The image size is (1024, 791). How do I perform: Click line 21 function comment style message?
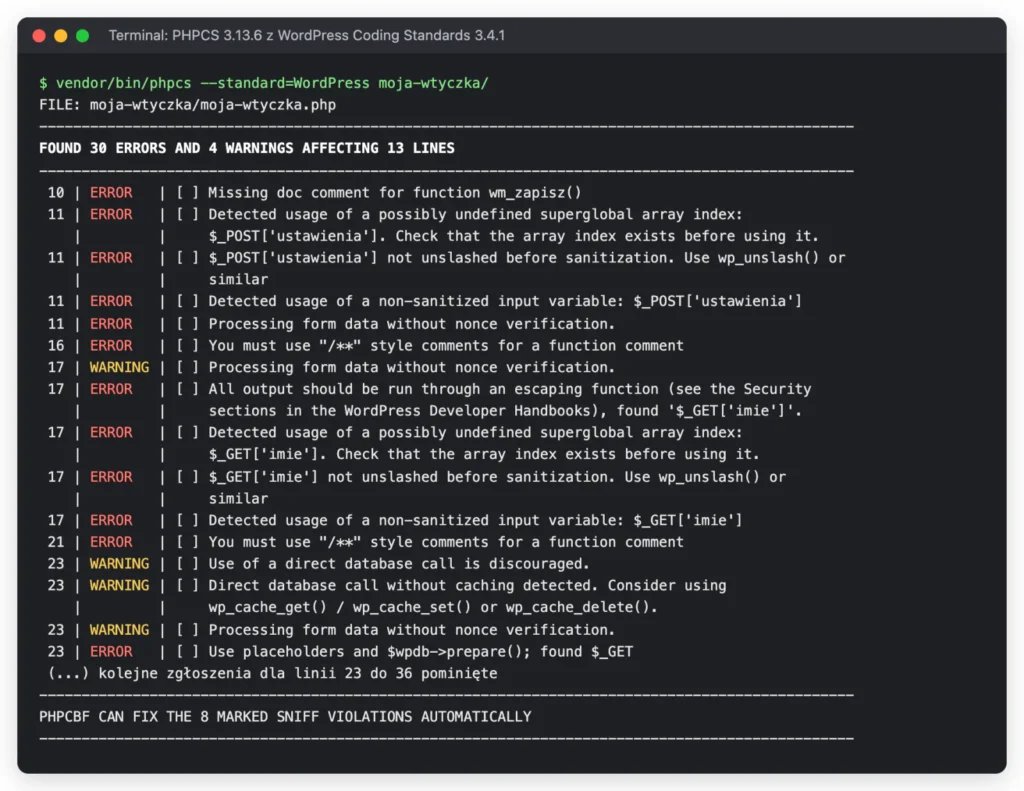(x=446, y=542)
